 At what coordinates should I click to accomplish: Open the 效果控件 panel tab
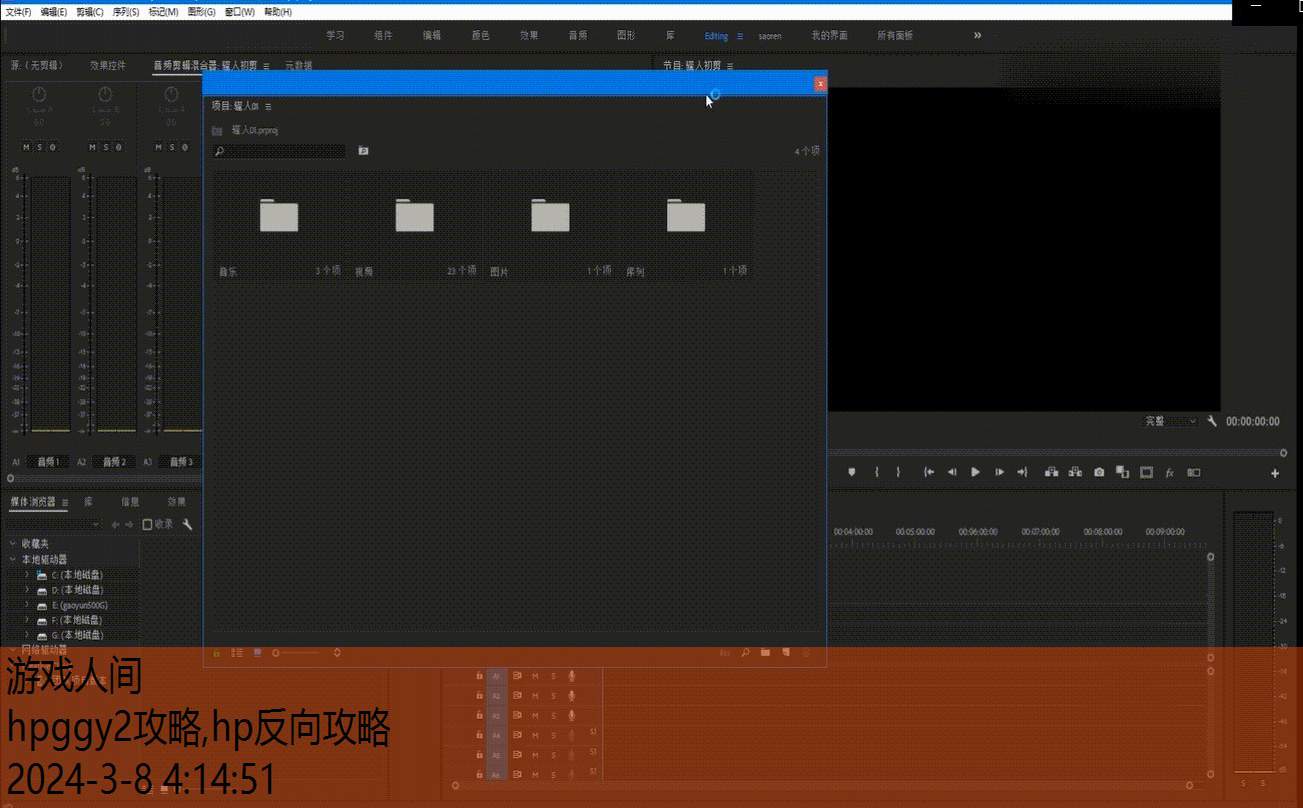pos(108,65)
